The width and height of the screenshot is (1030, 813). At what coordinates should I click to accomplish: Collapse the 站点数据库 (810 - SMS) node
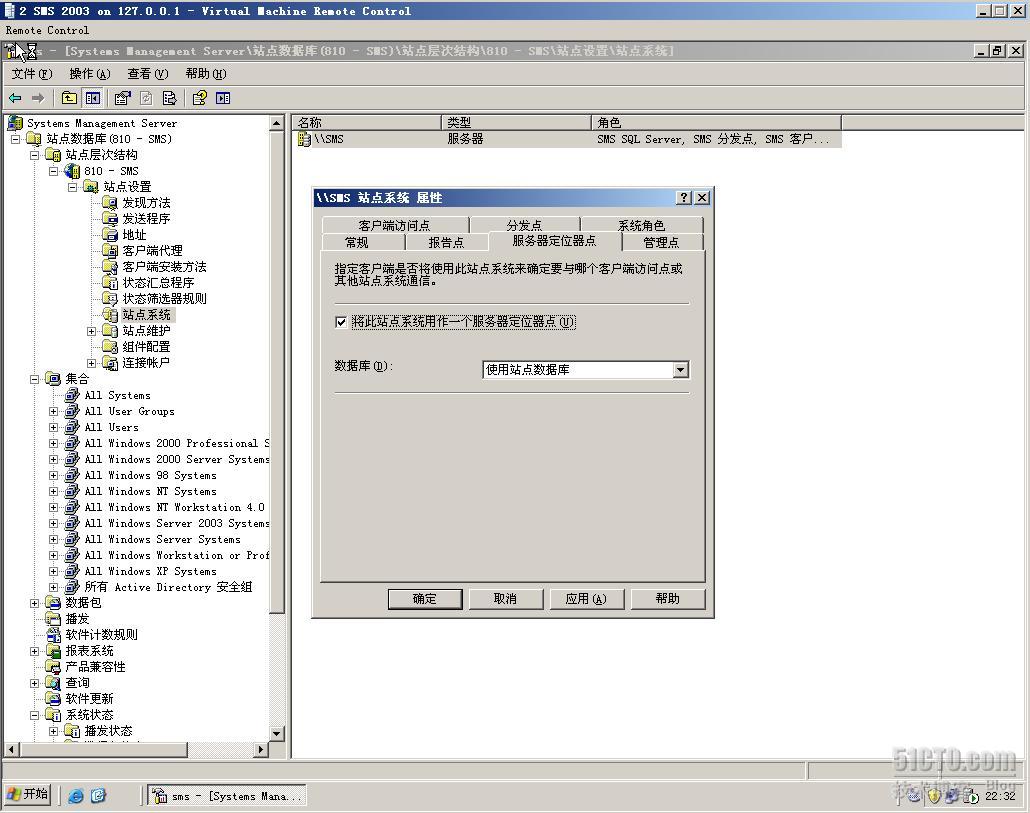click(x=16, y=139)
